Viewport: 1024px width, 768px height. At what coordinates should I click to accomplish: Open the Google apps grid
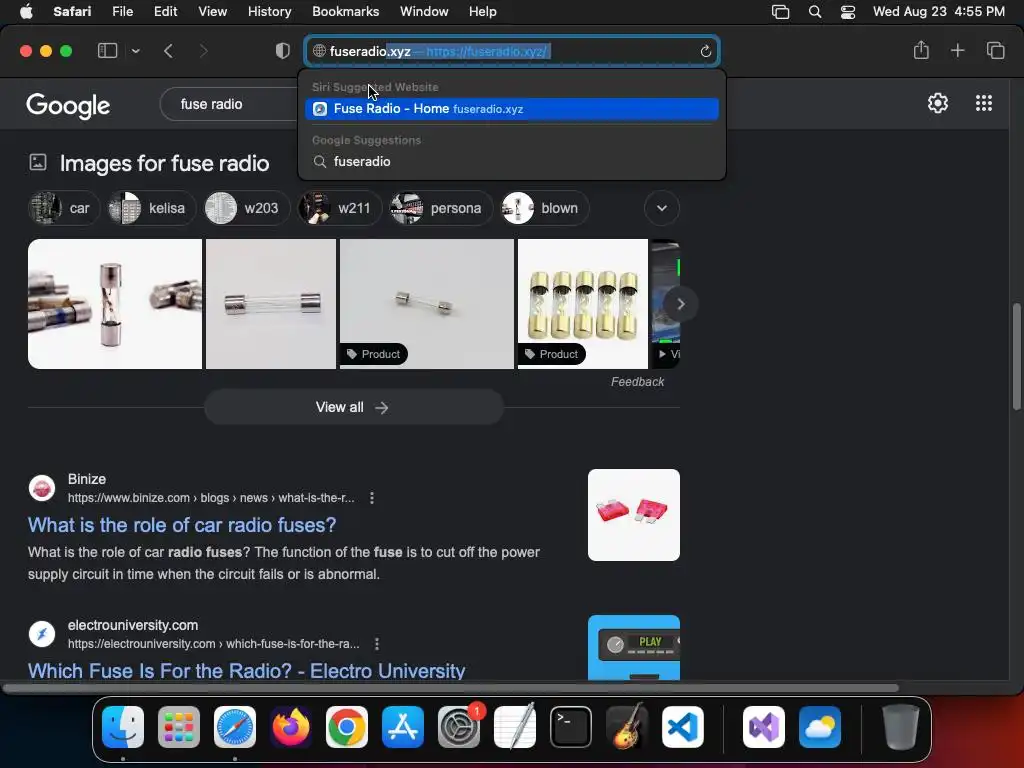tap(984, 103)
